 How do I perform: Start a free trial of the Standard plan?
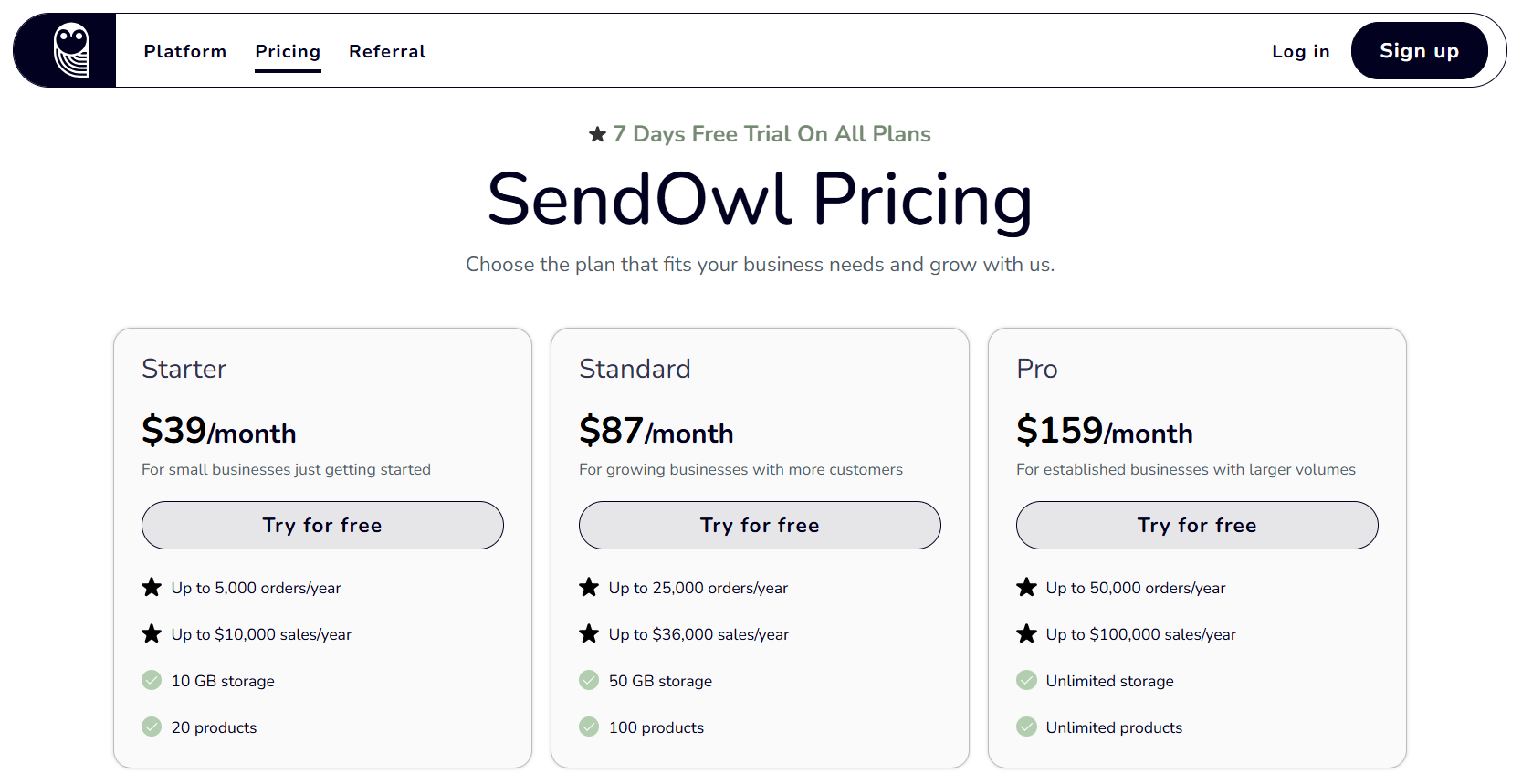pyautogui.click(x=760, y=525)
